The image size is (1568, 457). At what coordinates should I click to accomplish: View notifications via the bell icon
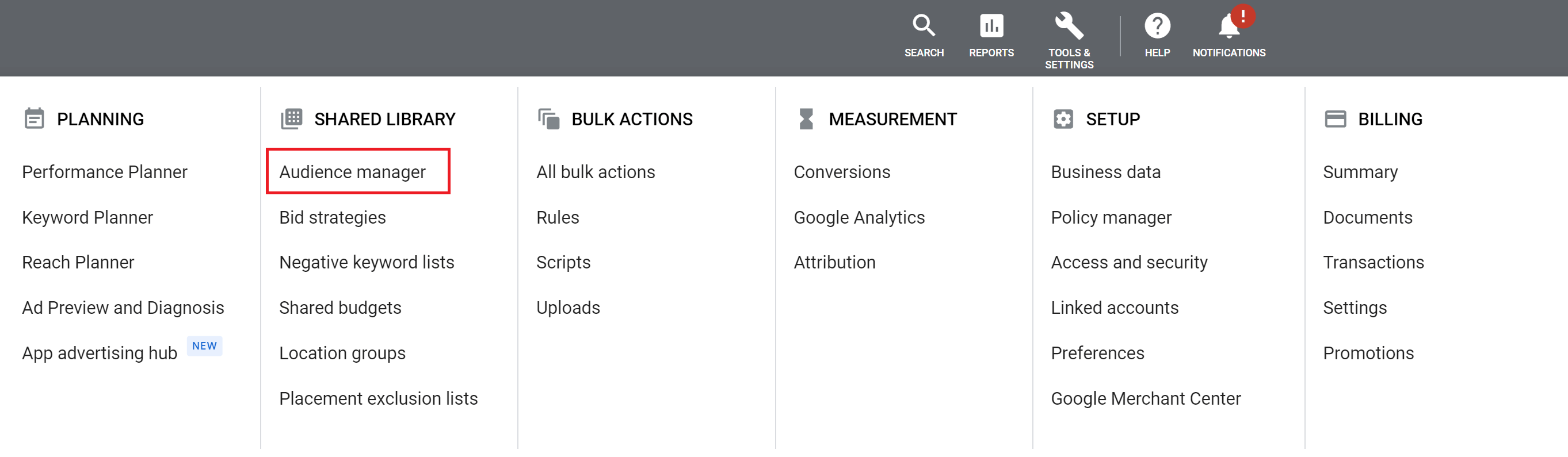[x=1229, y=25]
